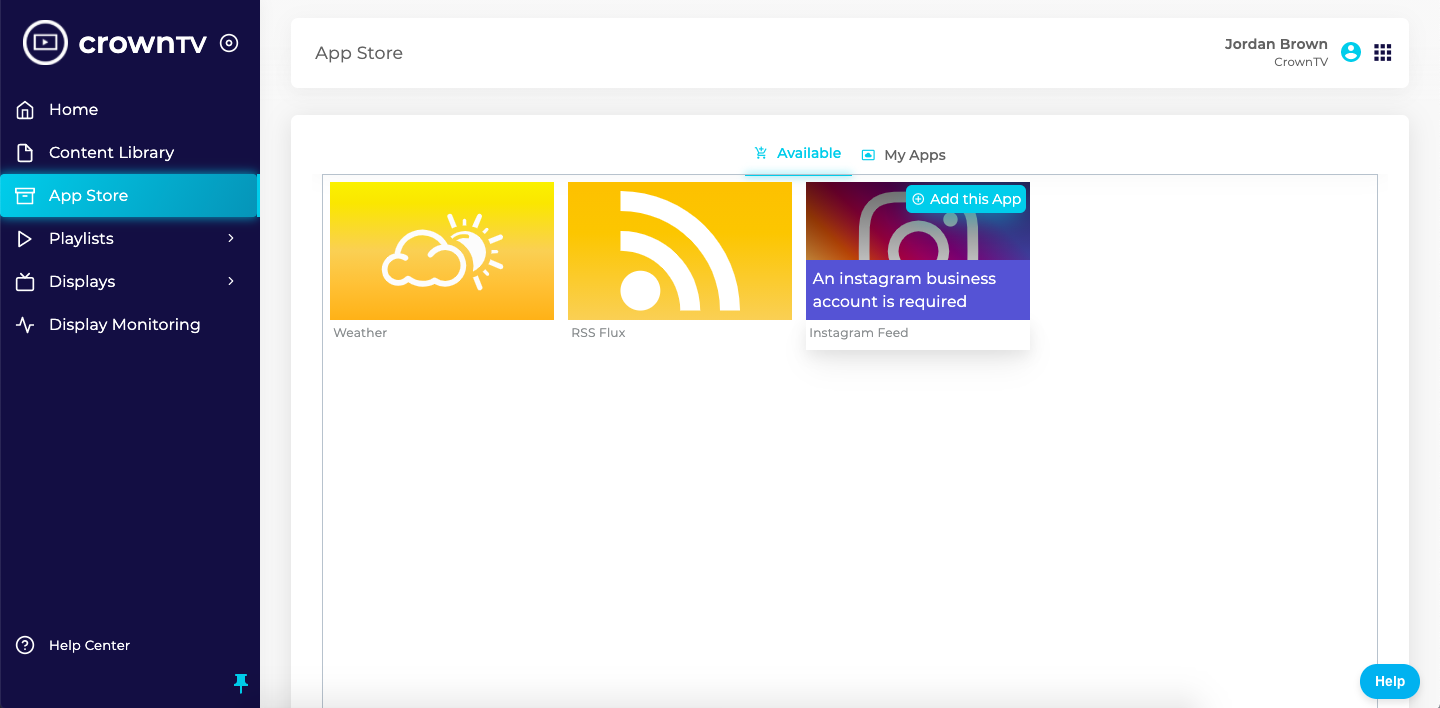1440x708 pixels.
Task: Expand the Displays submenu chevron
Action: coord(231,281)
